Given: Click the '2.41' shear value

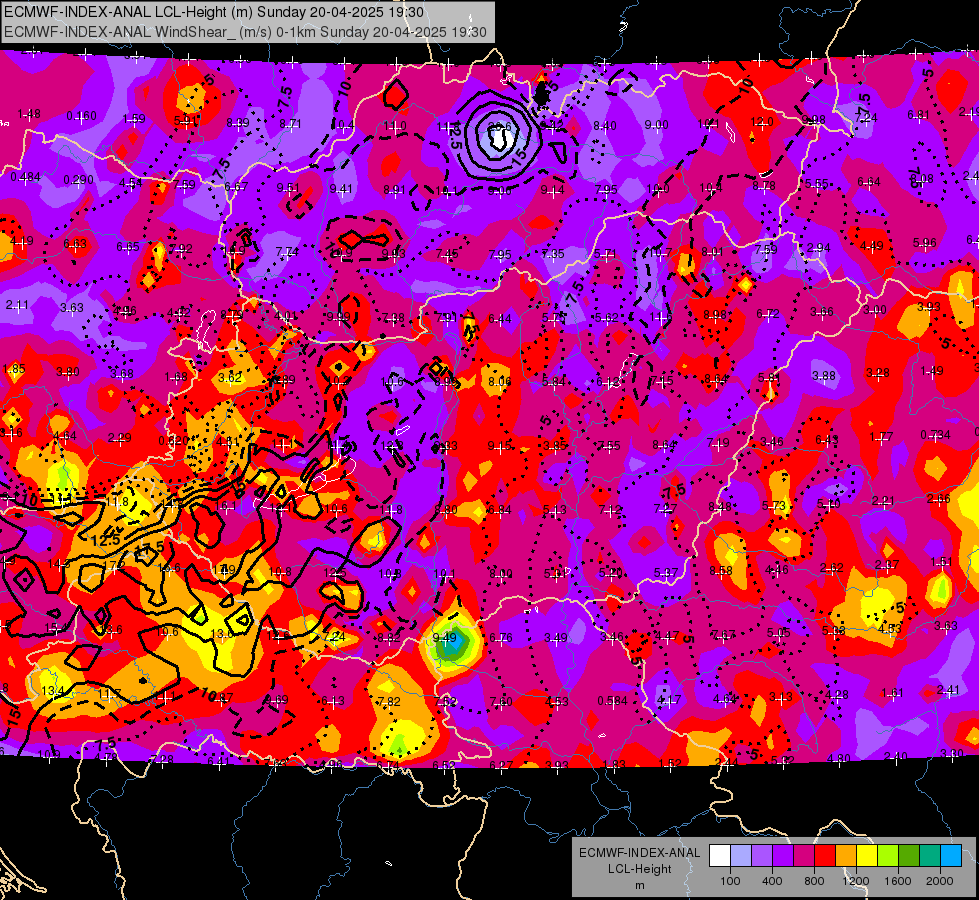Looking at the screenshot, I should [948, 690].
